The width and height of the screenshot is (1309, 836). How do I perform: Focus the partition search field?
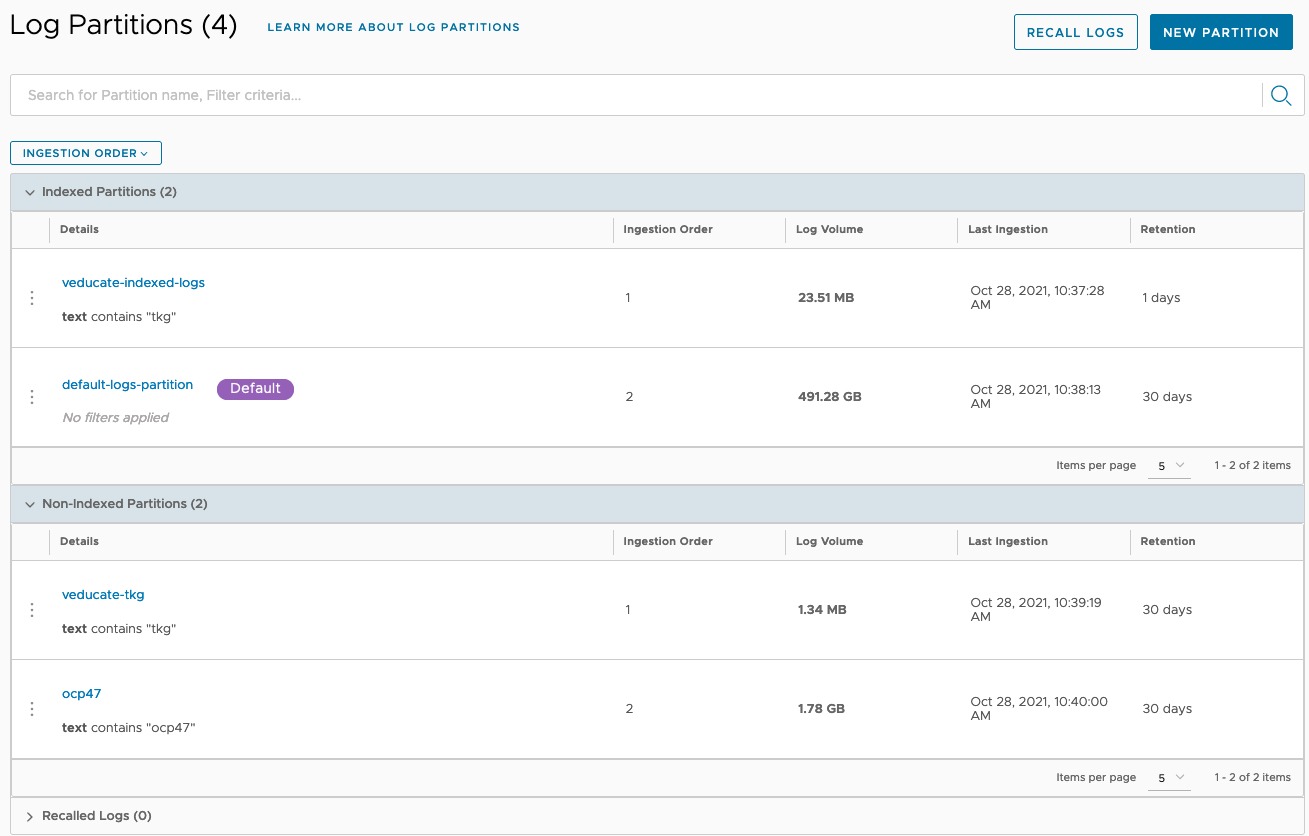[636, 95]
